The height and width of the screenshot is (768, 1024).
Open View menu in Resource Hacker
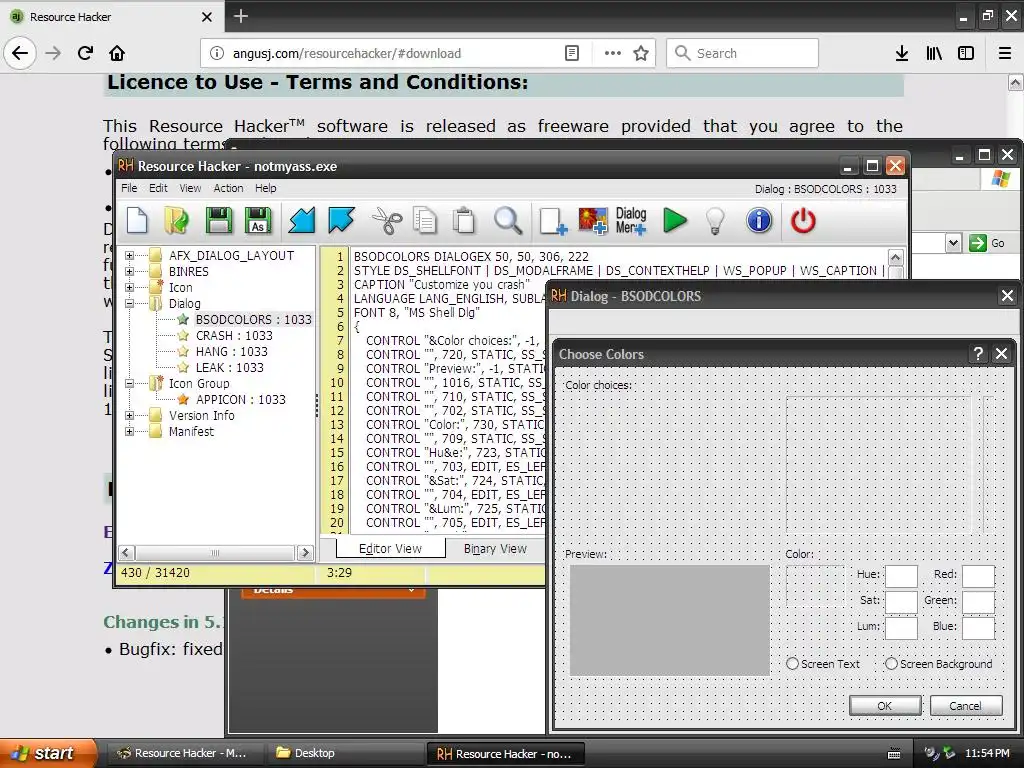190,188
